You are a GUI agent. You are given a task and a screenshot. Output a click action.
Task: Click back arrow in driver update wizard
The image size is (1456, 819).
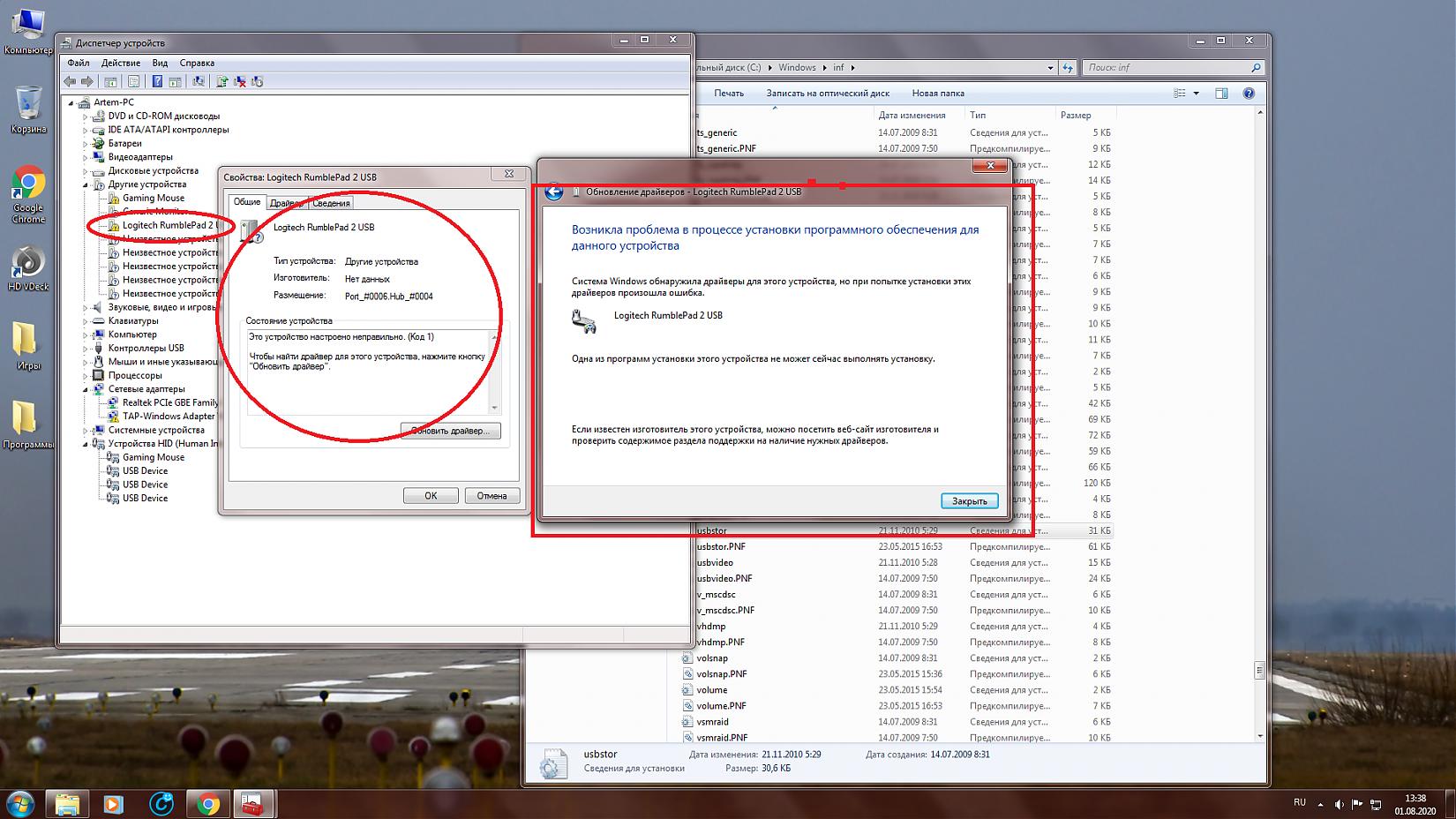(x=553, y=192)
